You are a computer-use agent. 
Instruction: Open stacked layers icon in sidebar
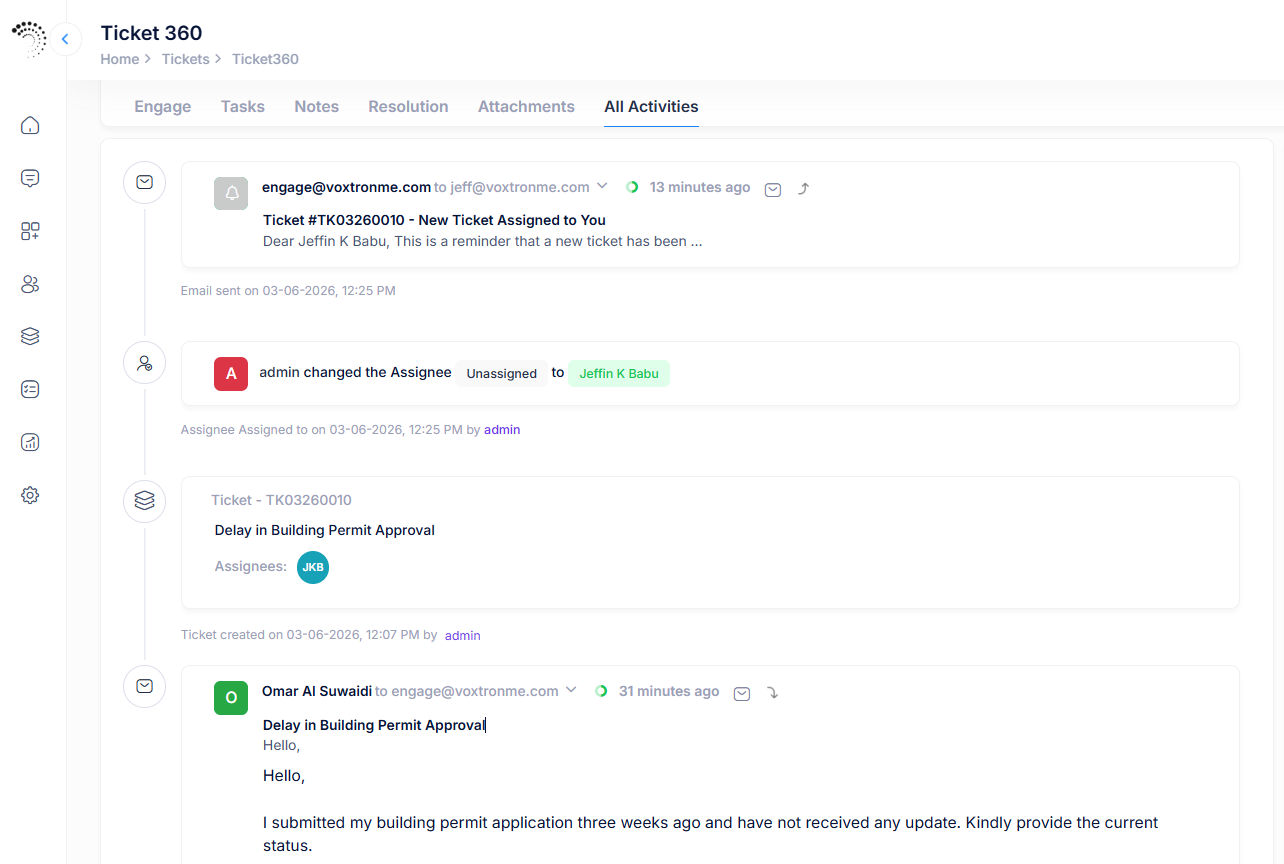click(30, 336)
